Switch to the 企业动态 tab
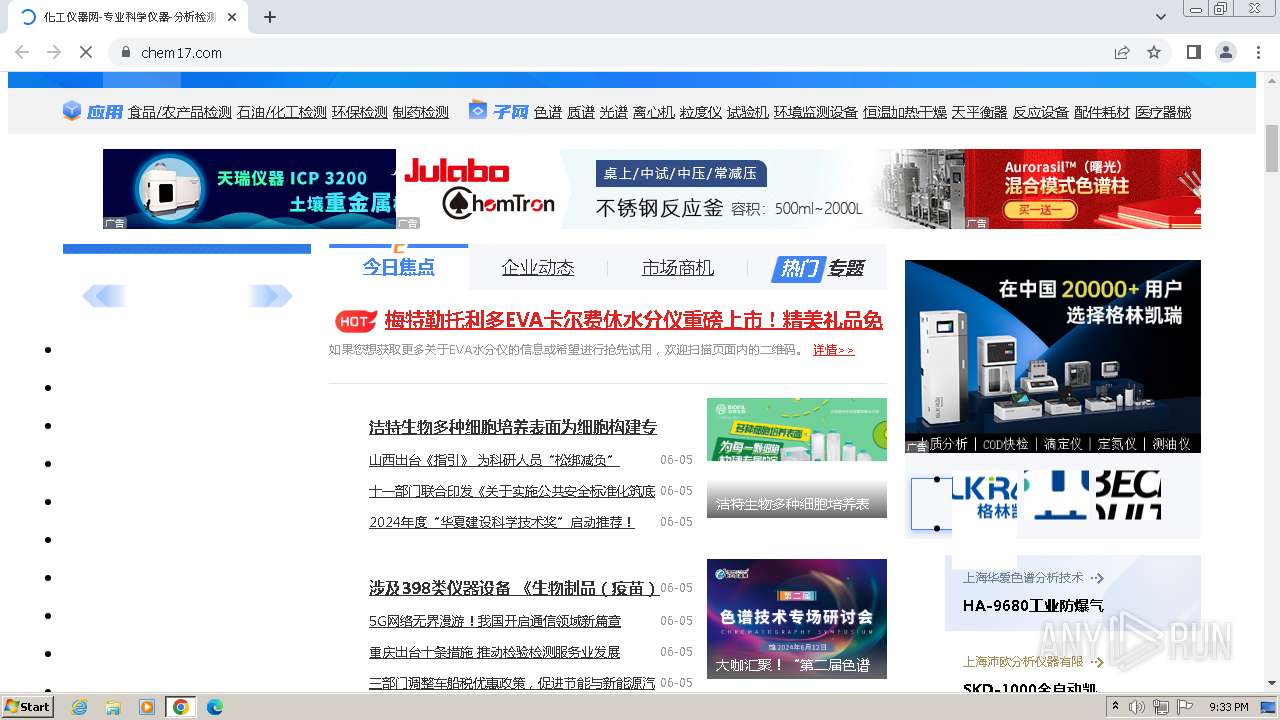 pos(538,267)
